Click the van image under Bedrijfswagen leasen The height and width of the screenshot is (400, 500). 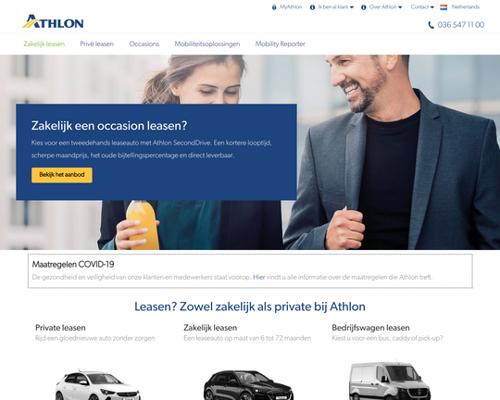389,381
